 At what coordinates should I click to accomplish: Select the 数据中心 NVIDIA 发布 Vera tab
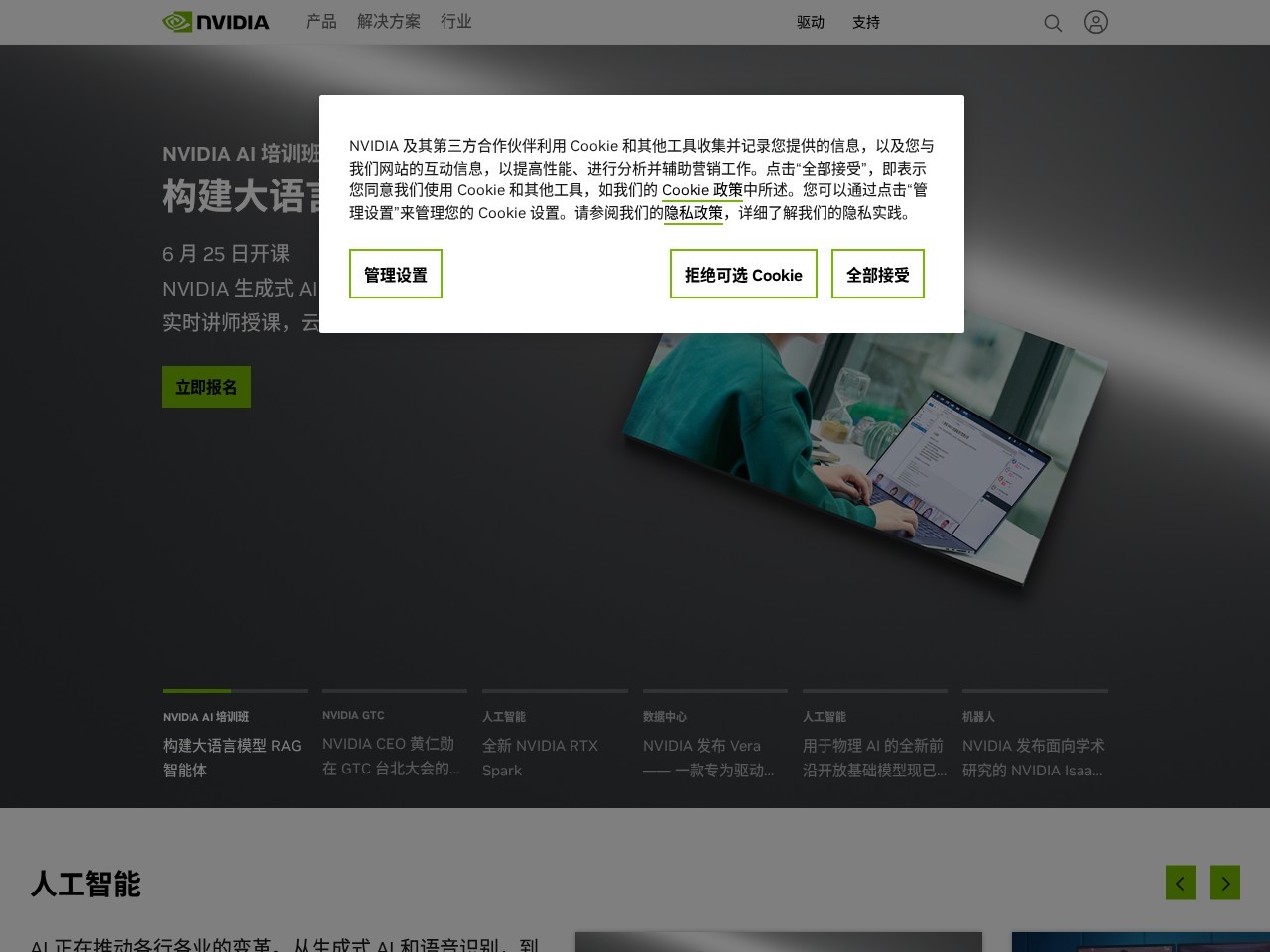tap(715, 735)
